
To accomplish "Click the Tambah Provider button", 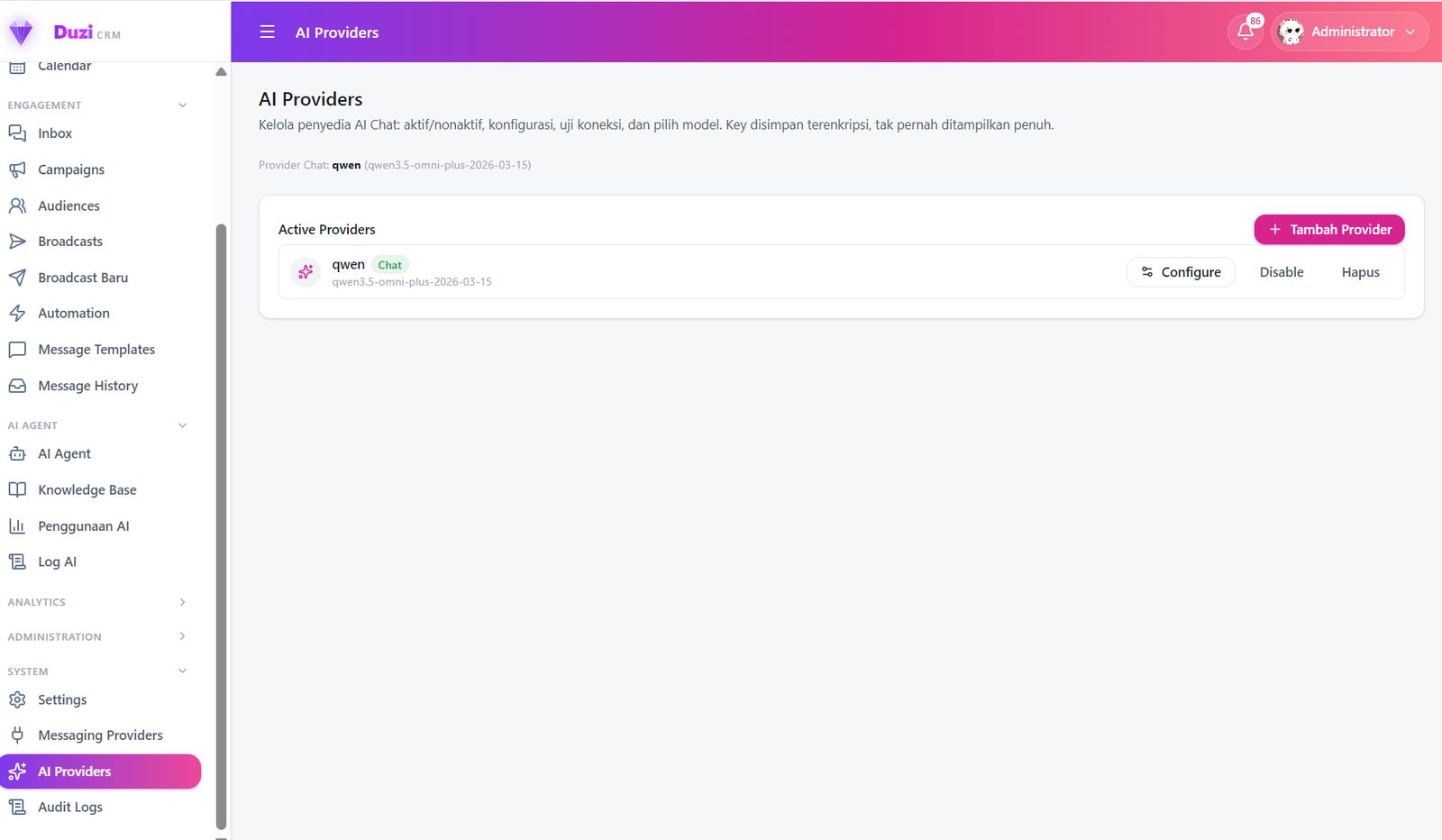I will click(1329, 230).
